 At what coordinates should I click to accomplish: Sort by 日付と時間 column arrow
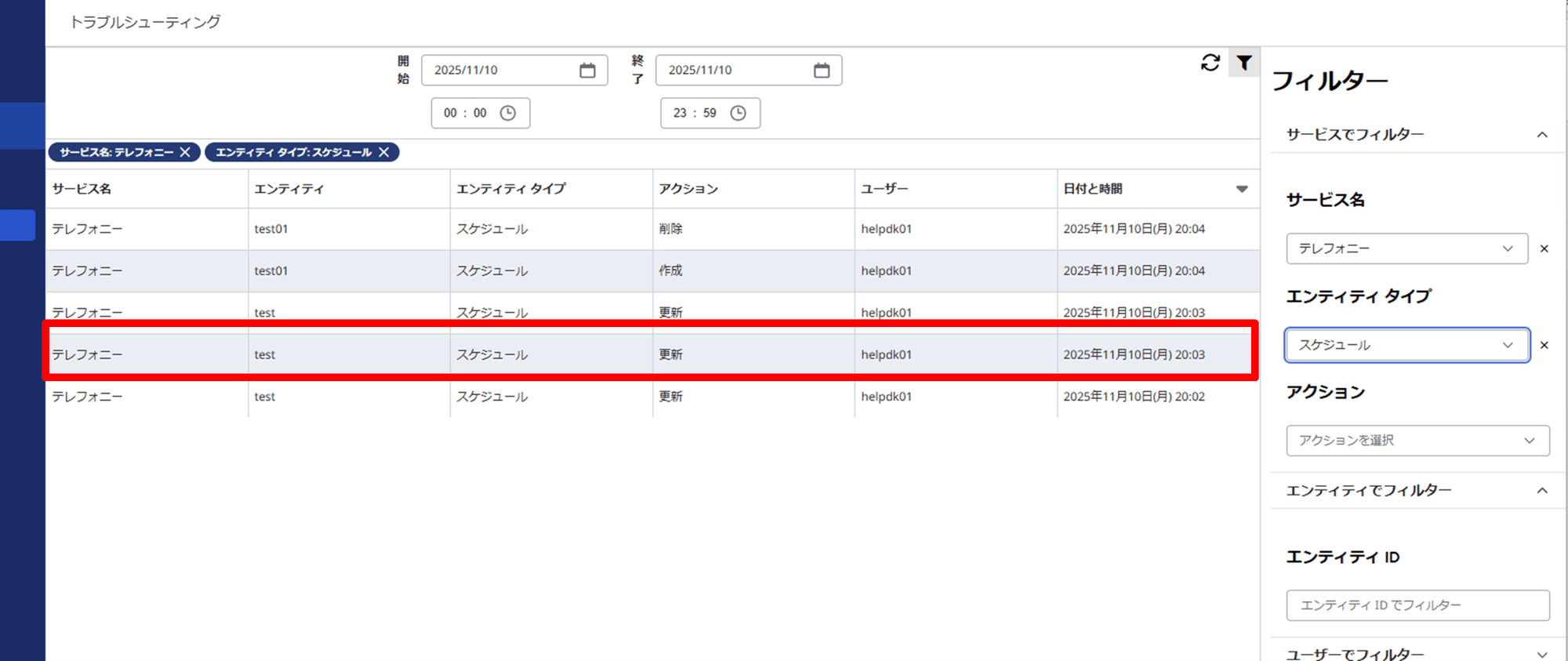tap(1241, 189)
